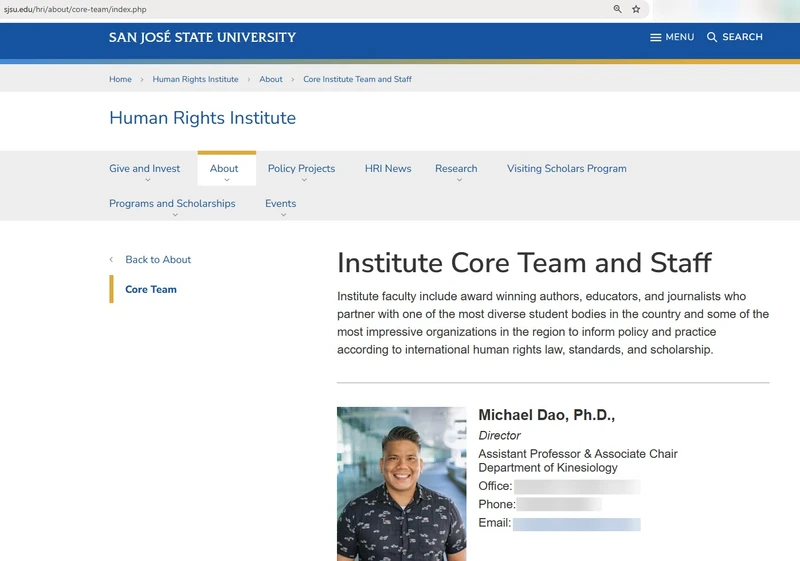Open Programs and Scholarships menu
The height and width of the screenshot is (561, 800).
[172, 203]
